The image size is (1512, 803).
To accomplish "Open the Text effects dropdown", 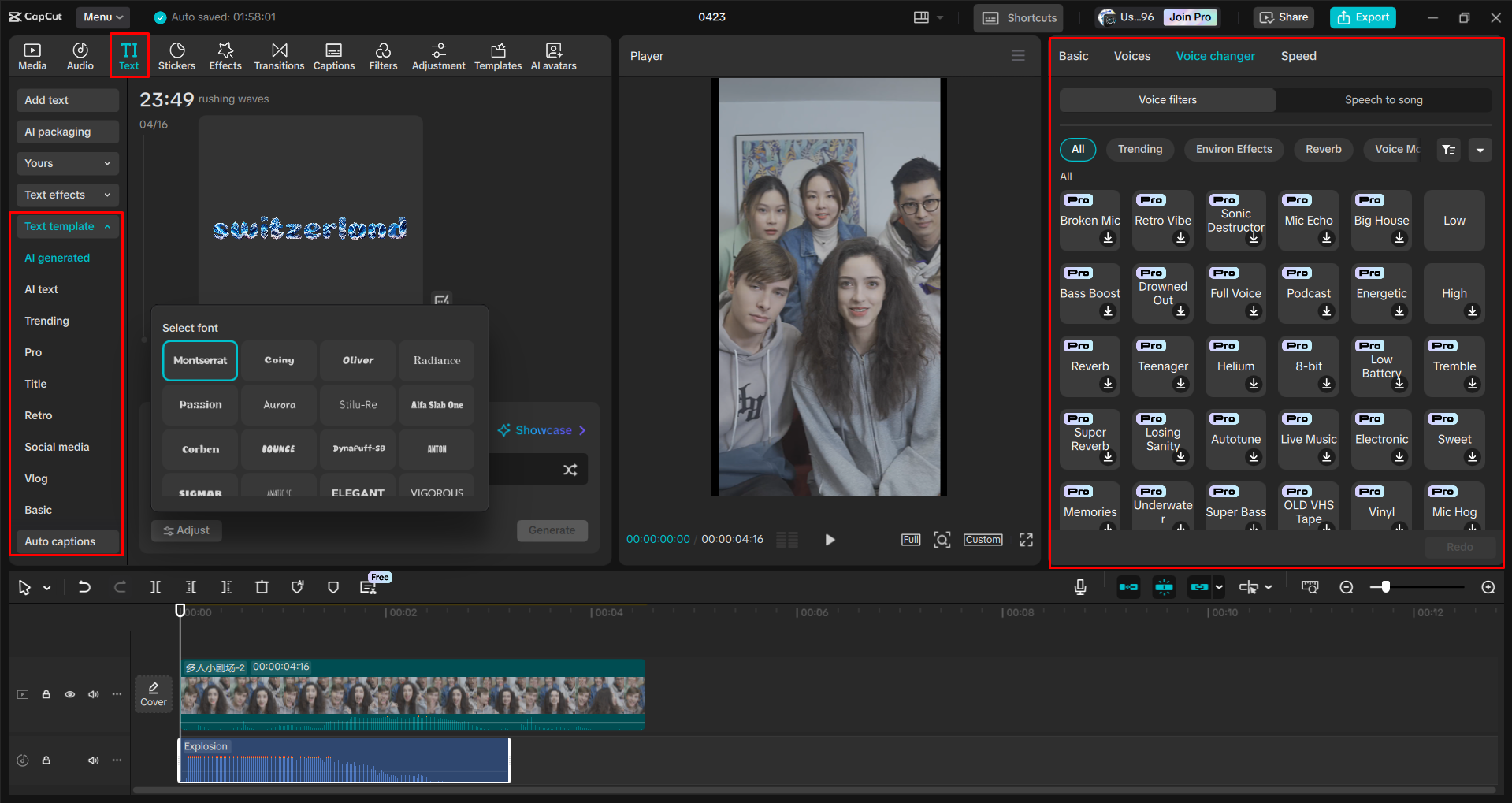I will (x=67, y=195).
